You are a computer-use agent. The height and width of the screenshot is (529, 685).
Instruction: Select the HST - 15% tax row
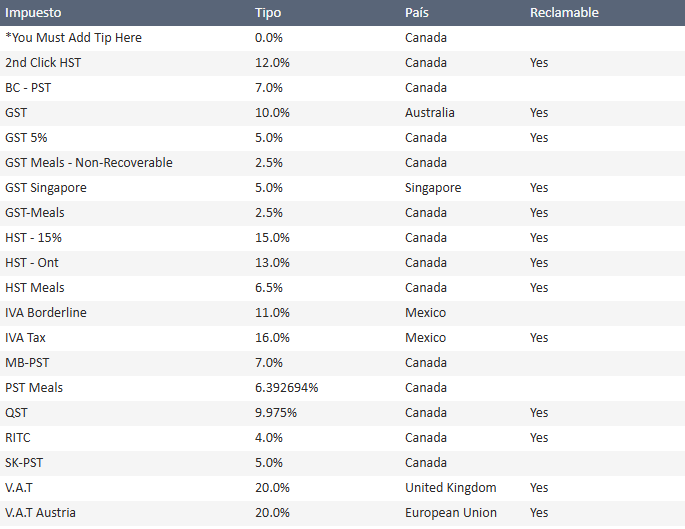[x=342, y=238]
